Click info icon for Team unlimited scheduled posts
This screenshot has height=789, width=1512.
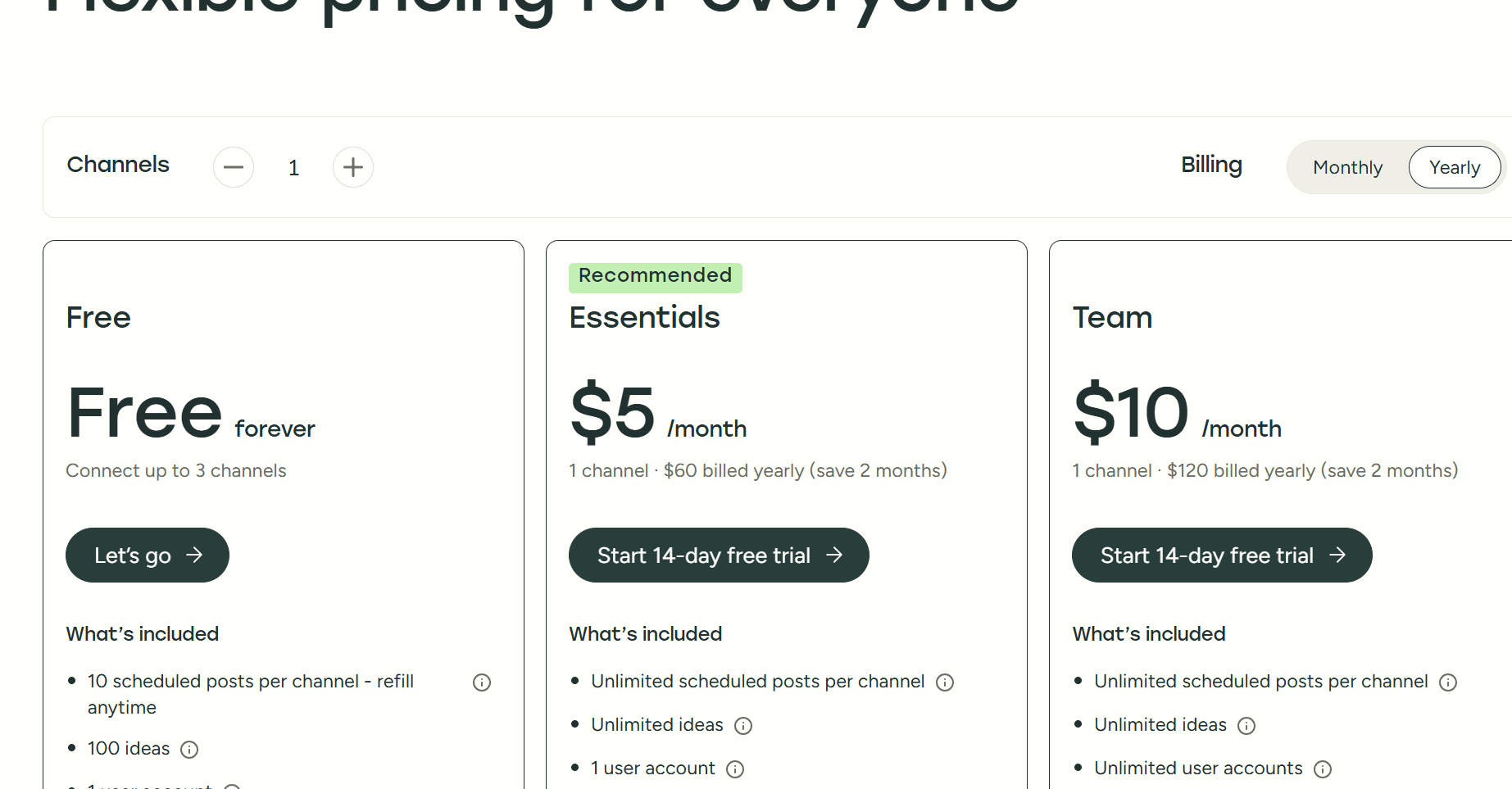1449,682
